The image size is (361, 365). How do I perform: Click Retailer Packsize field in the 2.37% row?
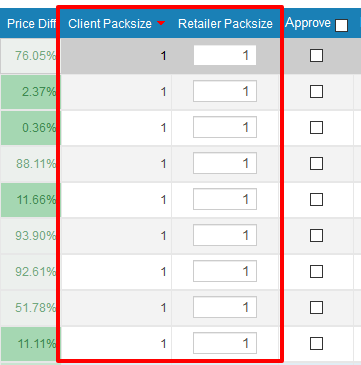225,91
